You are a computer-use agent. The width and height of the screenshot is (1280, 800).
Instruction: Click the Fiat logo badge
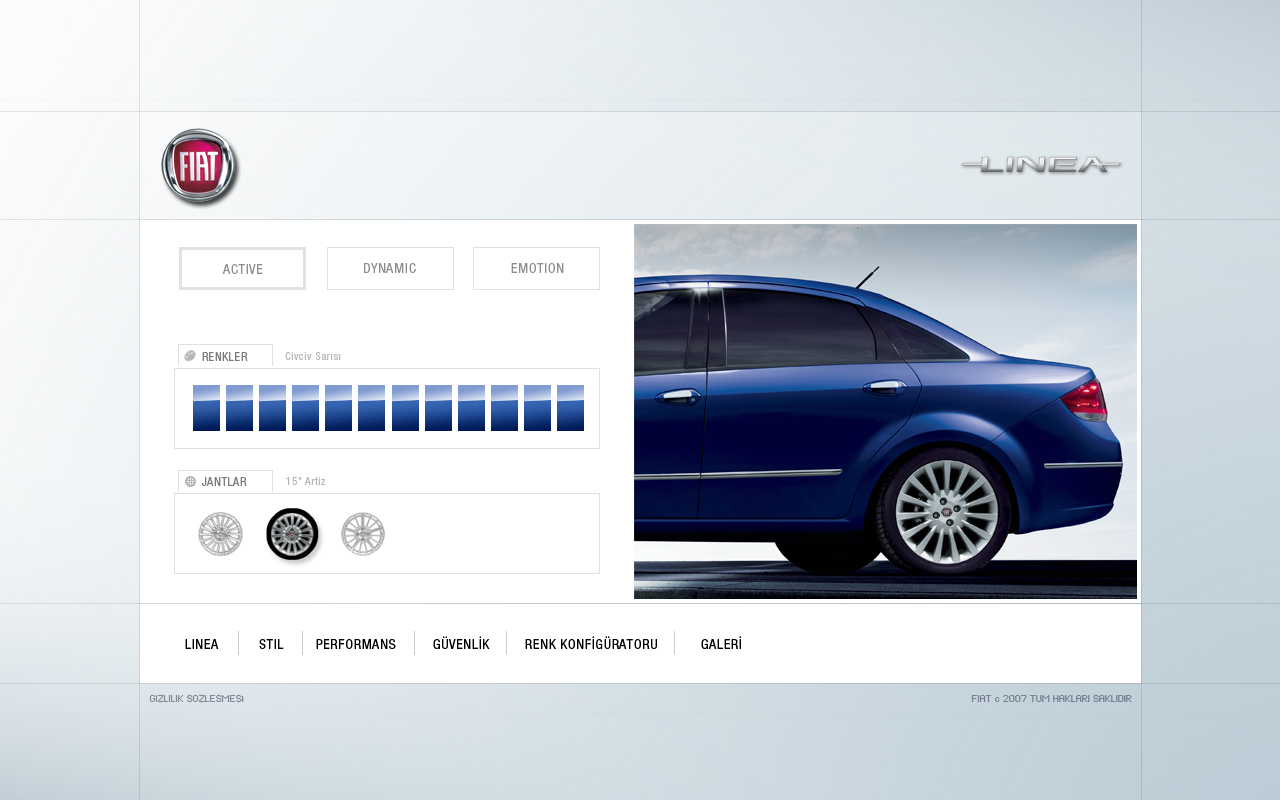(x=200, y=167)
